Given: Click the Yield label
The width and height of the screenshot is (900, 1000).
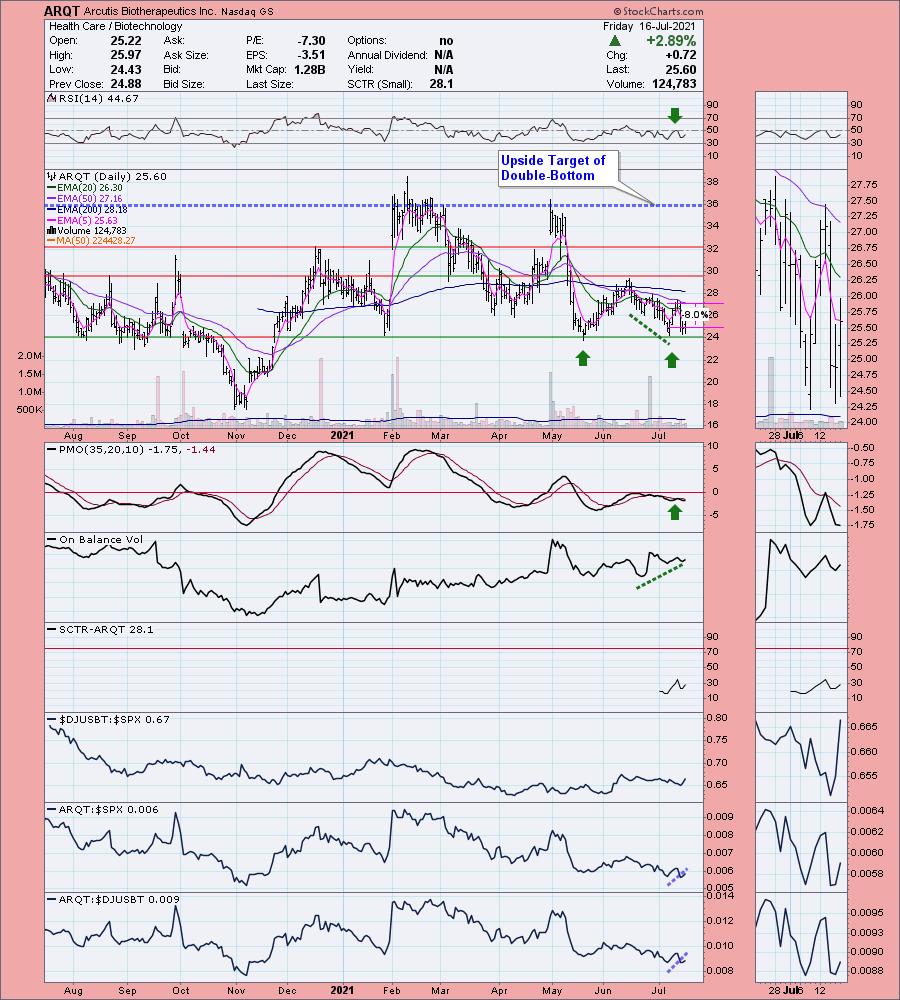Looking at the screenshot, I should click(361, 70).
